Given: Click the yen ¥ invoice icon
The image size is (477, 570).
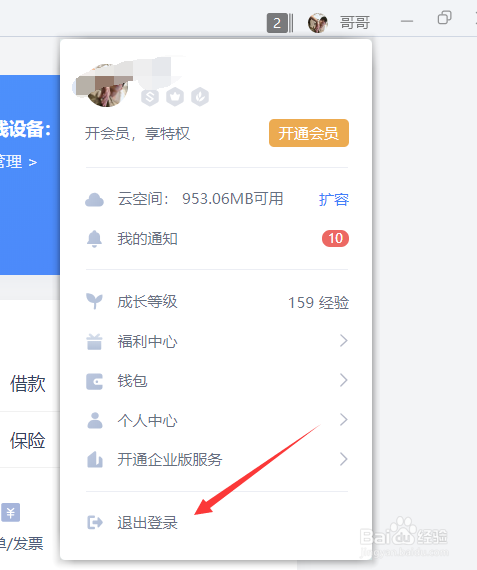Looking at the screenshot, I should [11, 513].
